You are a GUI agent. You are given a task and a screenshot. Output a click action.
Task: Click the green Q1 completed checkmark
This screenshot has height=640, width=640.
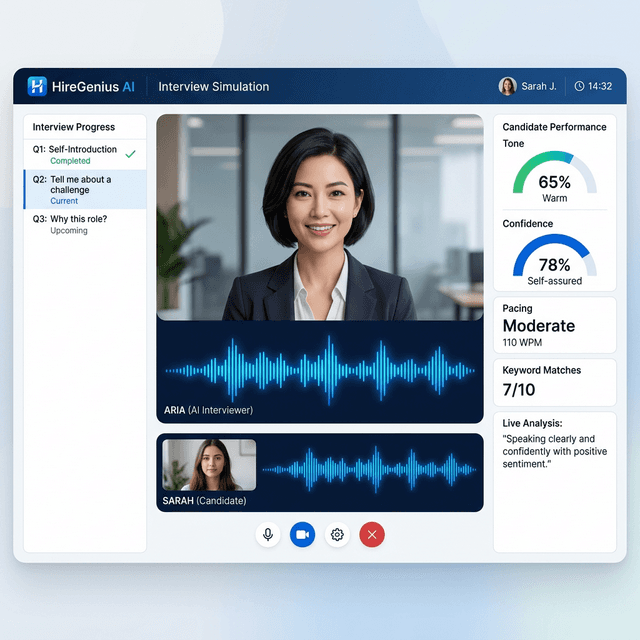[130, 154]
